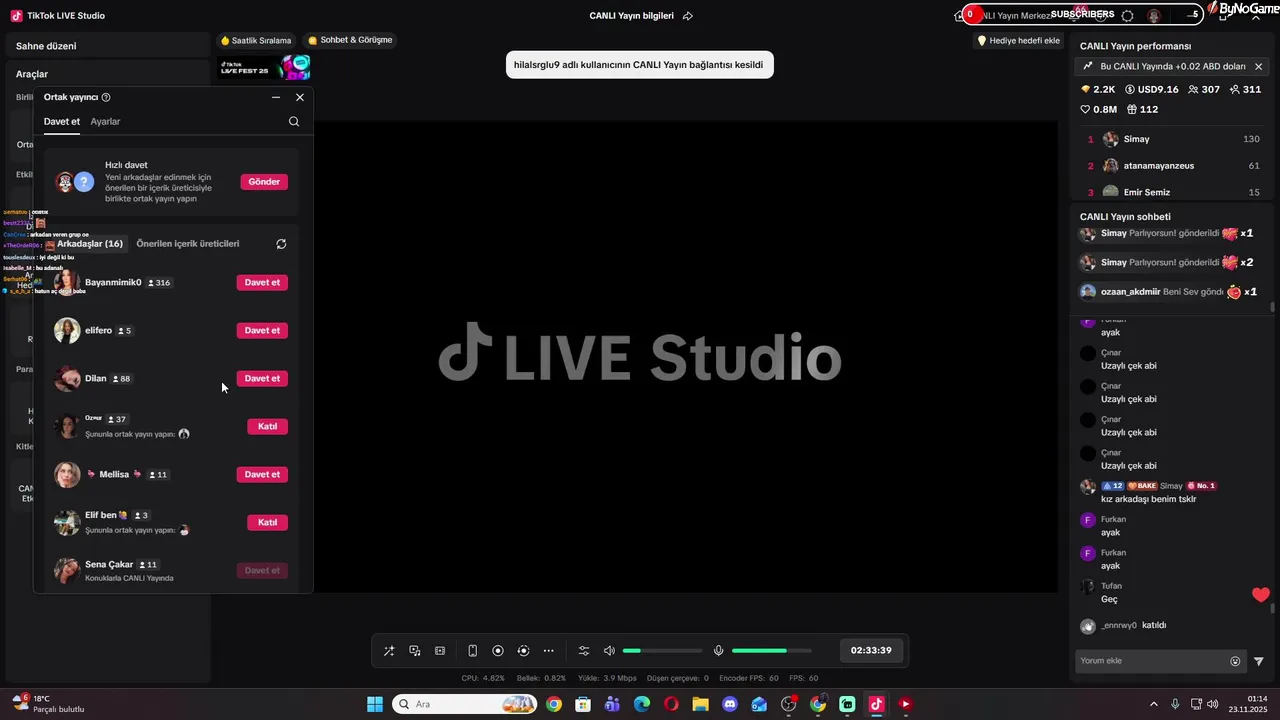Expand the Araçlar section
Image resolution: width=1280 pixels, height=720 pixels.
click(32, 74)
